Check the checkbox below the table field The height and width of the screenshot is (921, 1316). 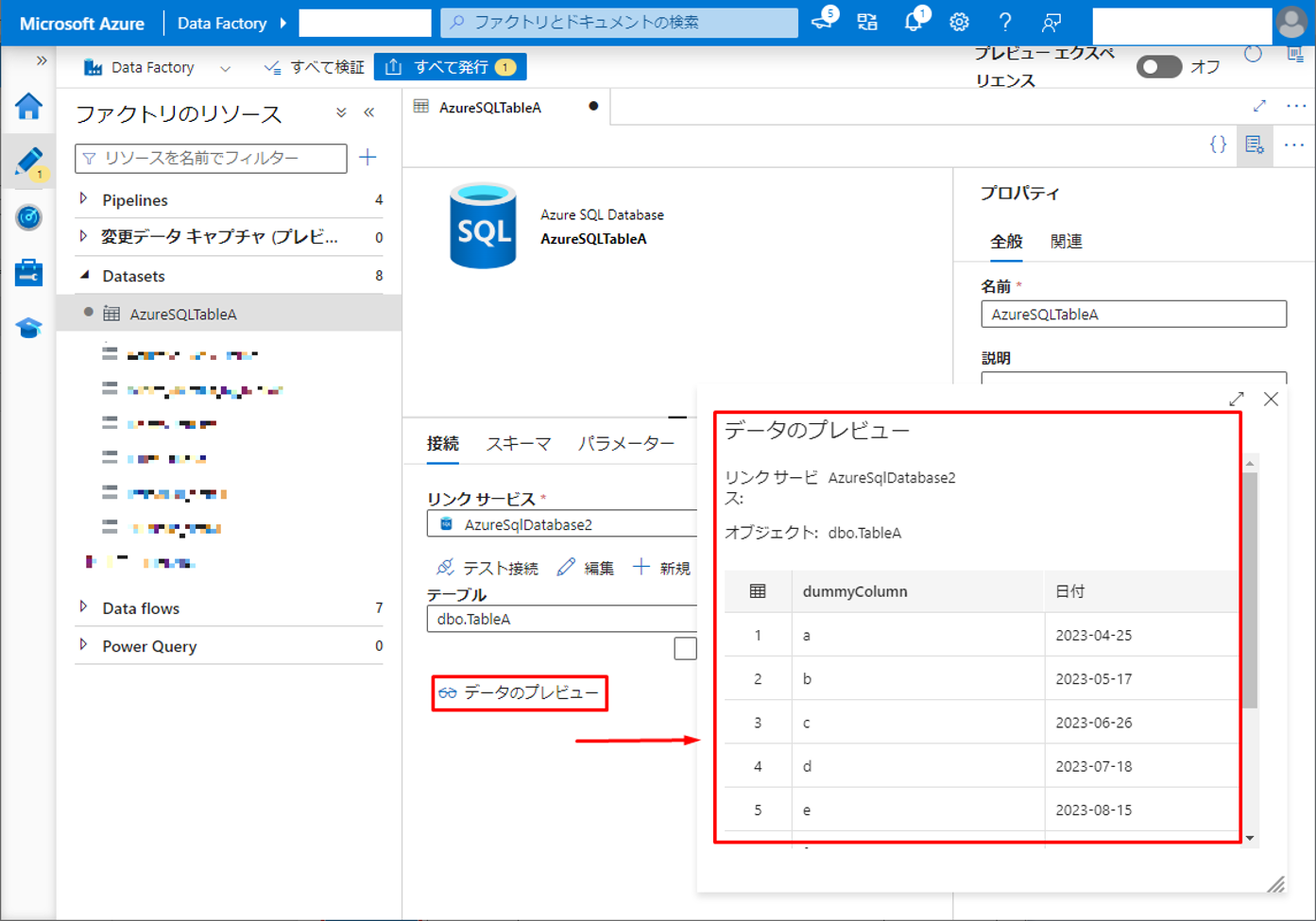[x=685, y=648]
